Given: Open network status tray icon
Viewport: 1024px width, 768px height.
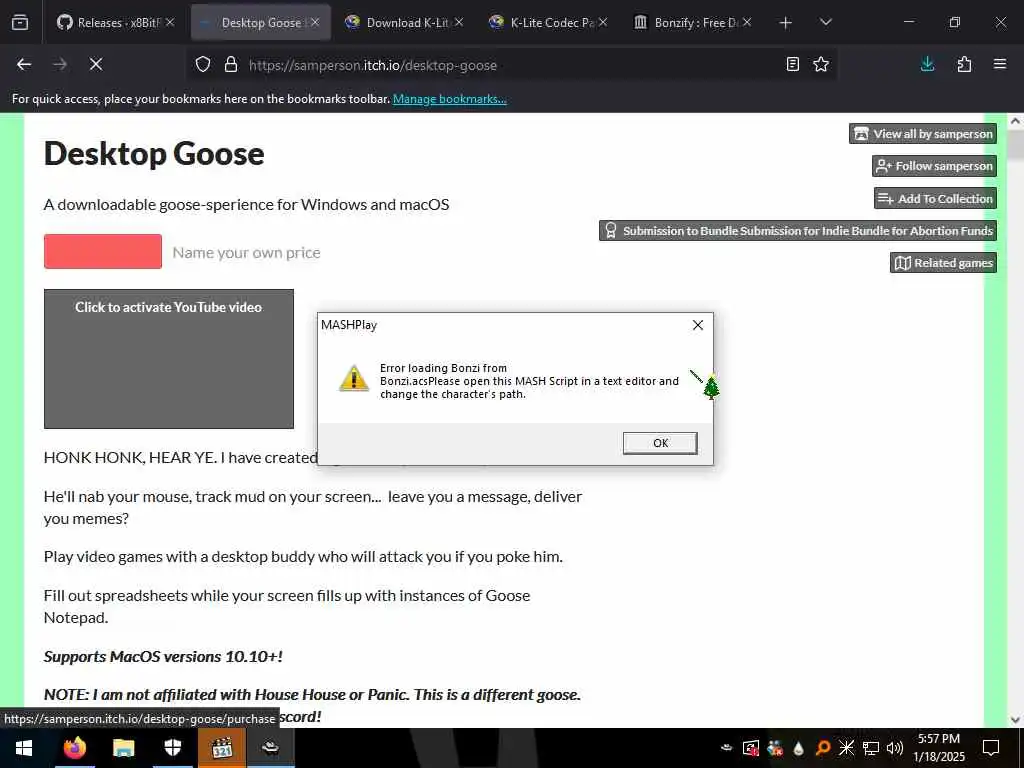Looking at the screenshot, I should [x=871, y=748].
